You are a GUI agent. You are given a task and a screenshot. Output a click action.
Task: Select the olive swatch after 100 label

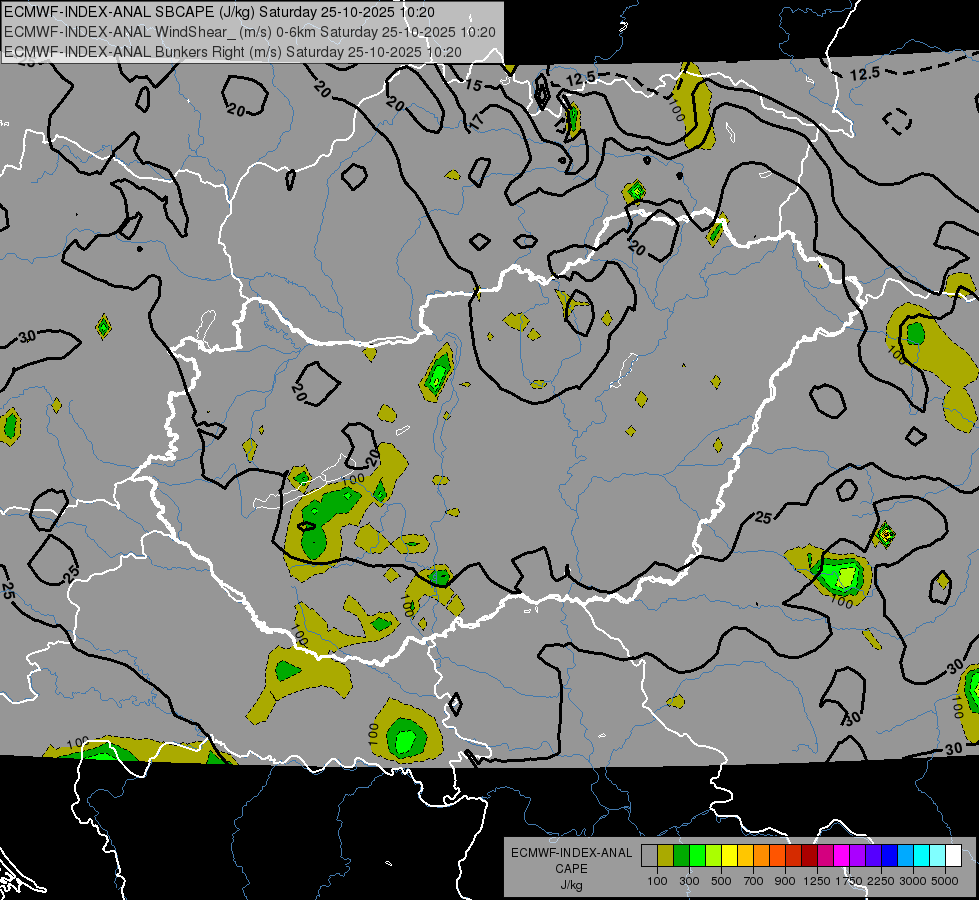point(665,856)
